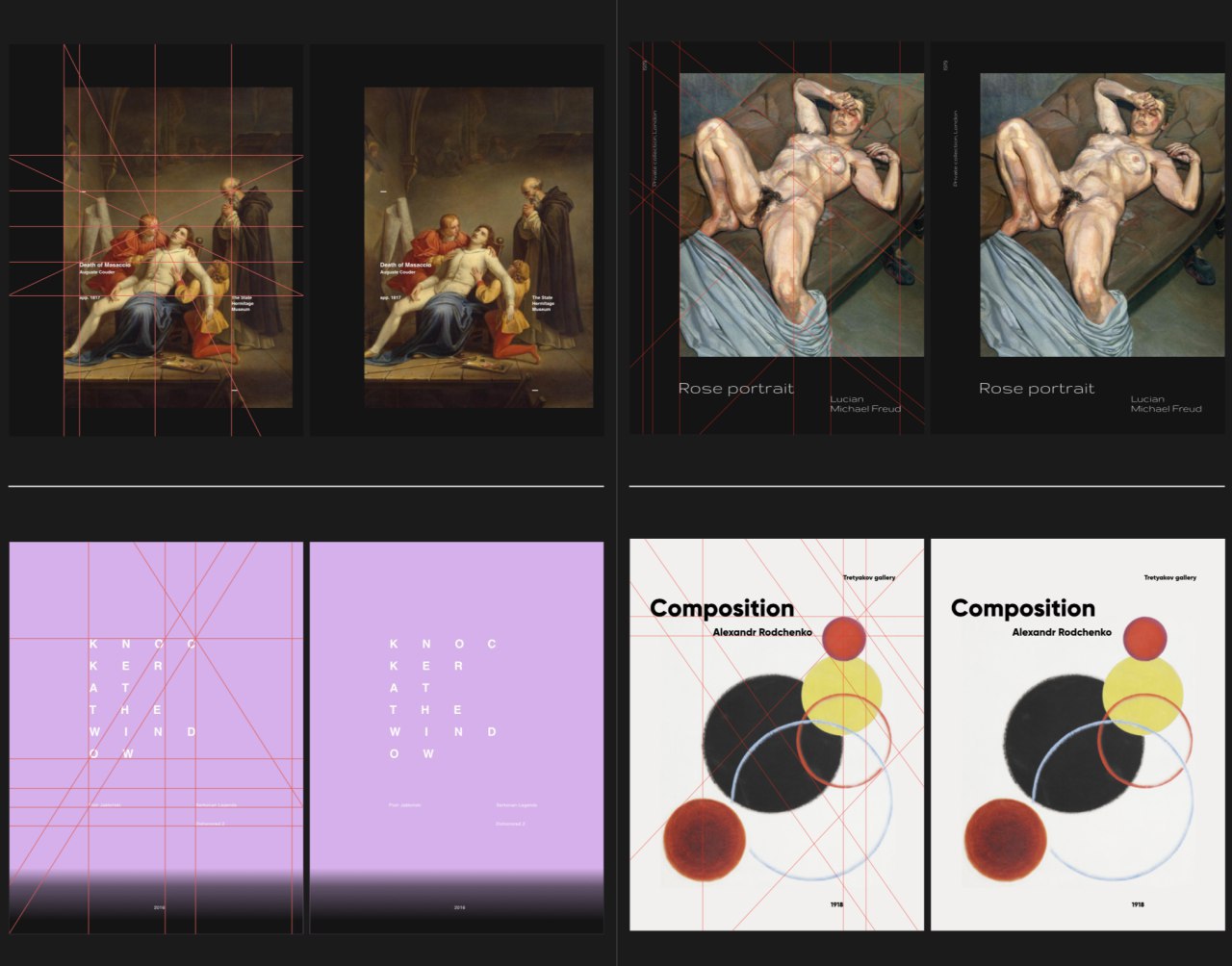Select the purple Knocker poster with red guides
The image size is (1232, 966).
coord(156,737)
